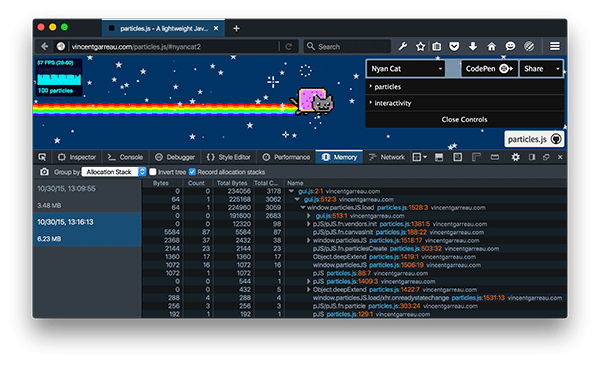Image resolution: width=600 pixels, height=365 pixels.
Task: Expand the interactivity controls folder
Action: pos(465,103)
